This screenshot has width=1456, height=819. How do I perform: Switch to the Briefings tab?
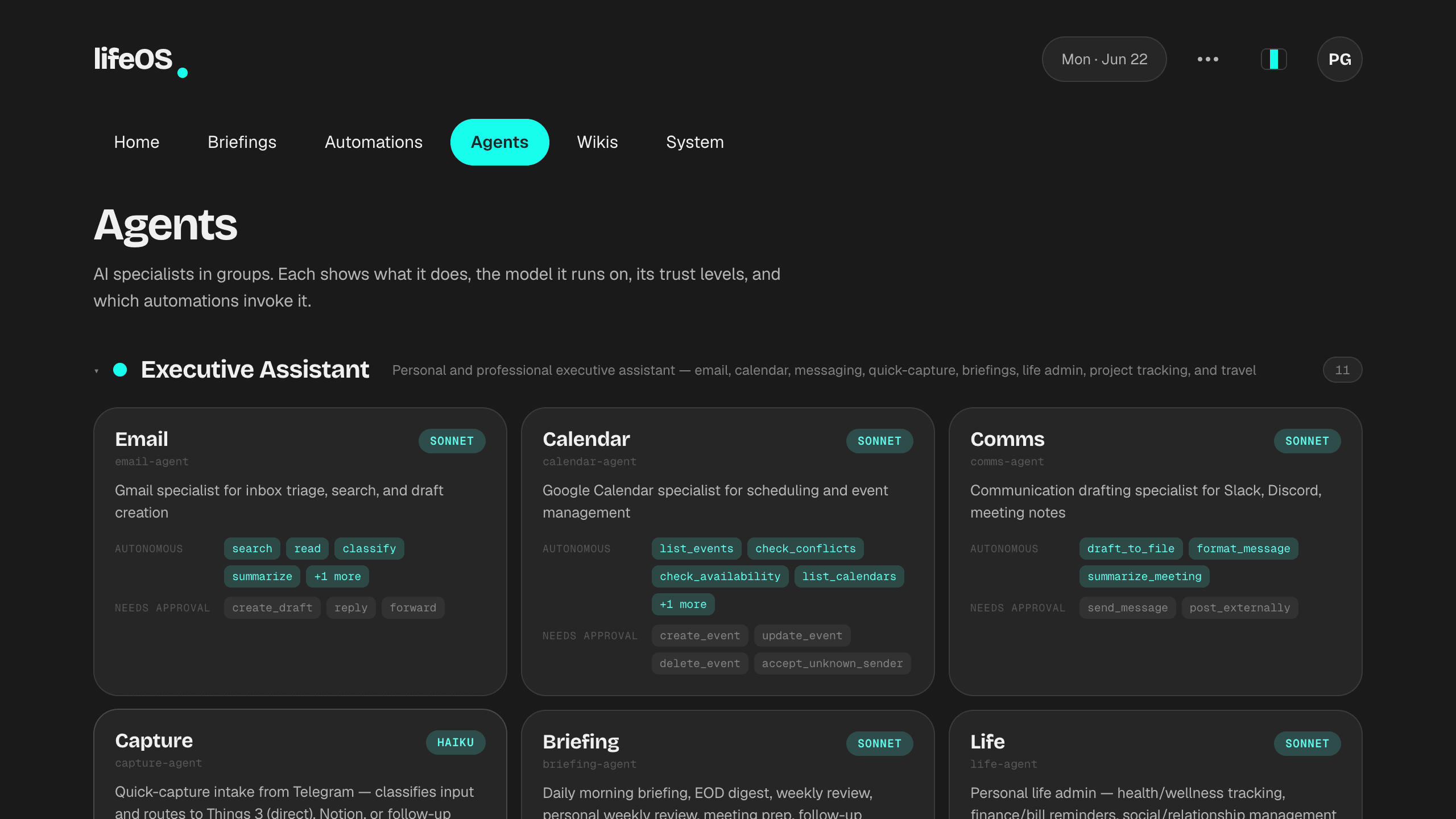point(242,142)
